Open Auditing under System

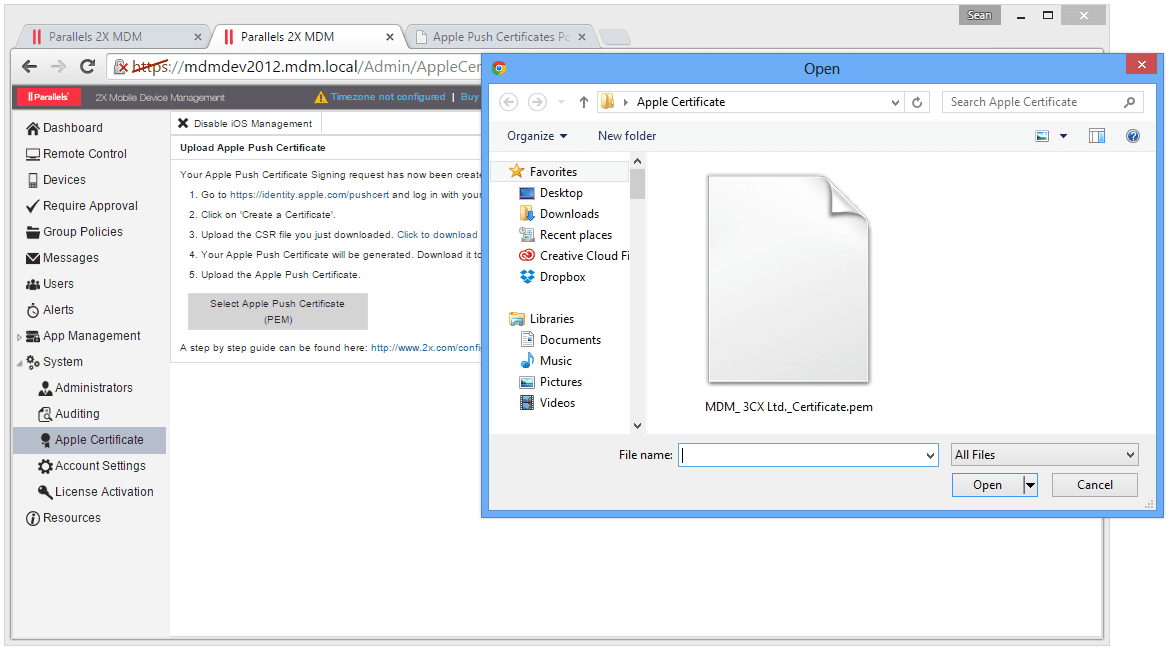(69, 414)
